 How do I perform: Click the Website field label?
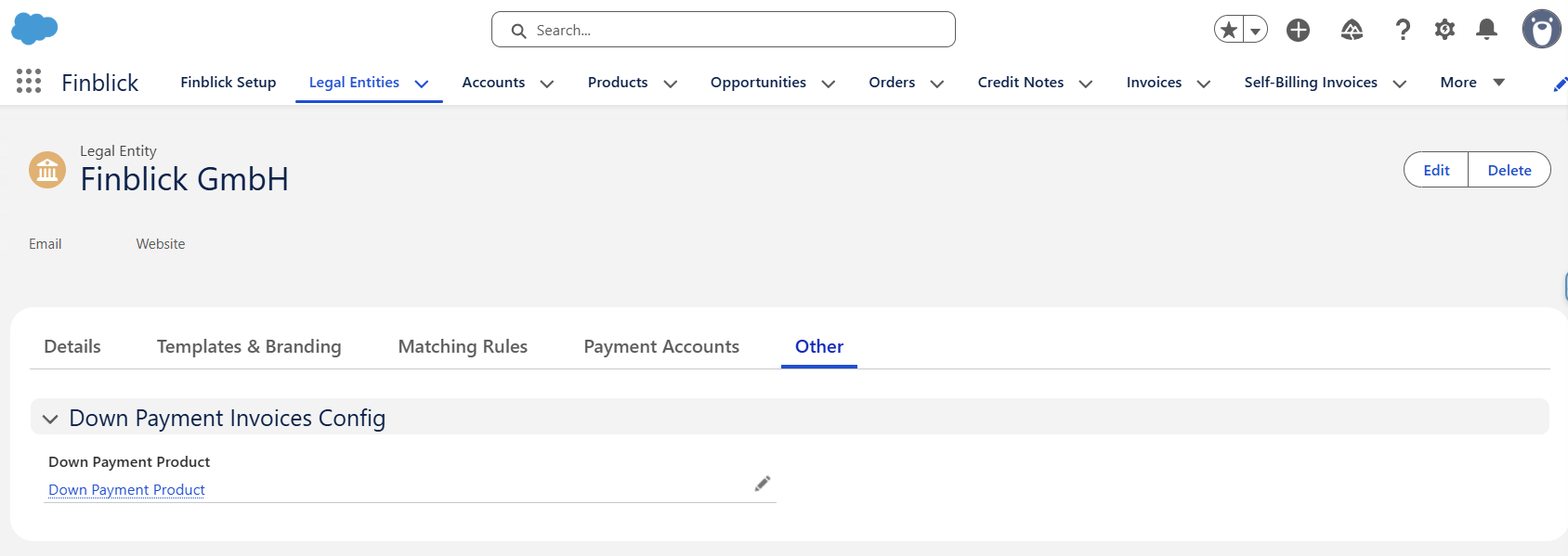click(x=161, y=243)
